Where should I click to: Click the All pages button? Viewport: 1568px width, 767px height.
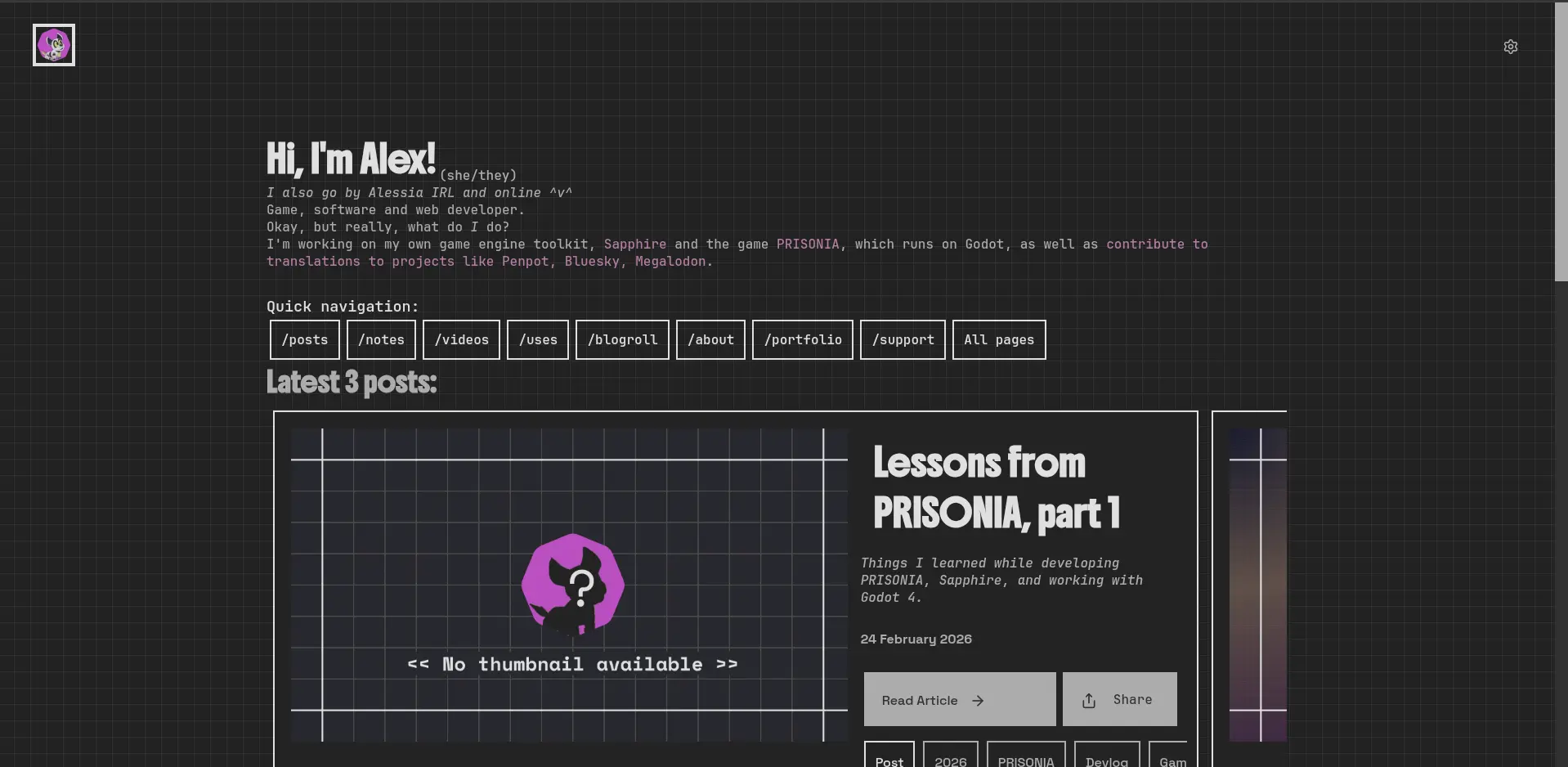pyautogui.click(x=998, y=339)
